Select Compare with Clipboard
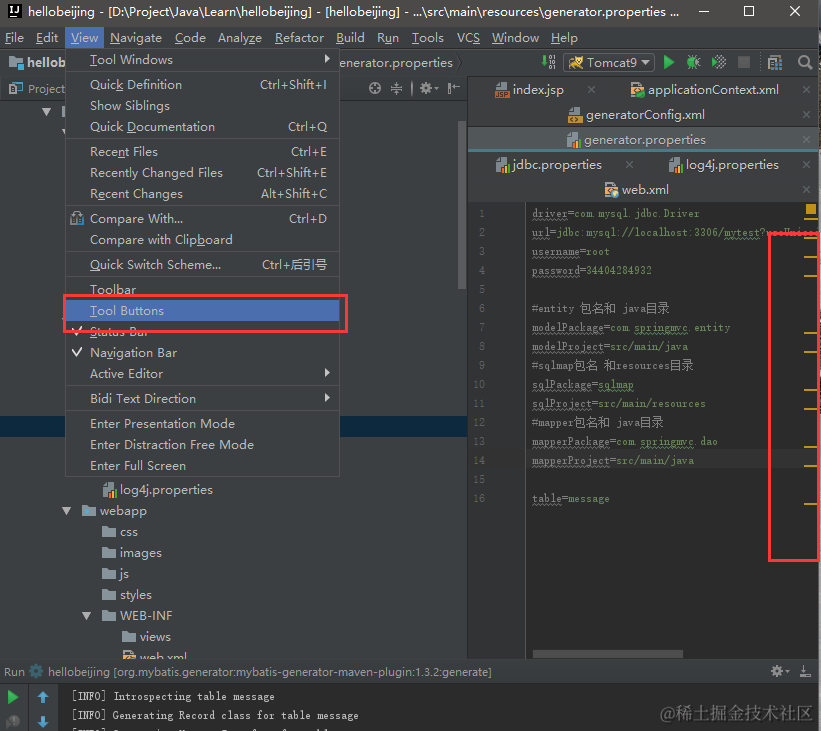 [x=164, y=239]
